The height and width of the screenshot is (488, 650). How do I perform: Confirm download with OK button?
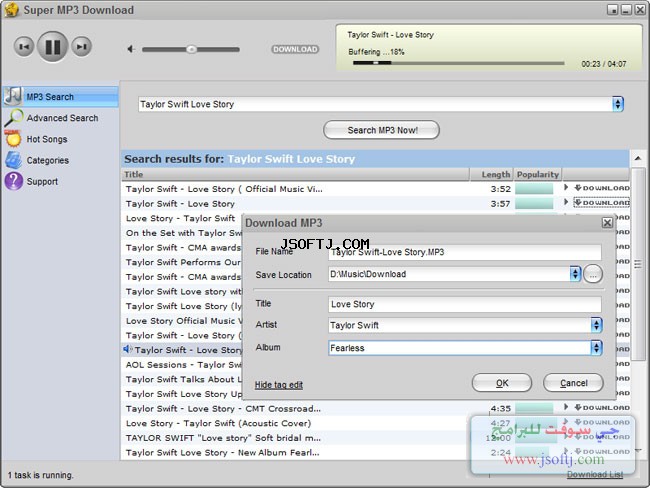(502, 383)
